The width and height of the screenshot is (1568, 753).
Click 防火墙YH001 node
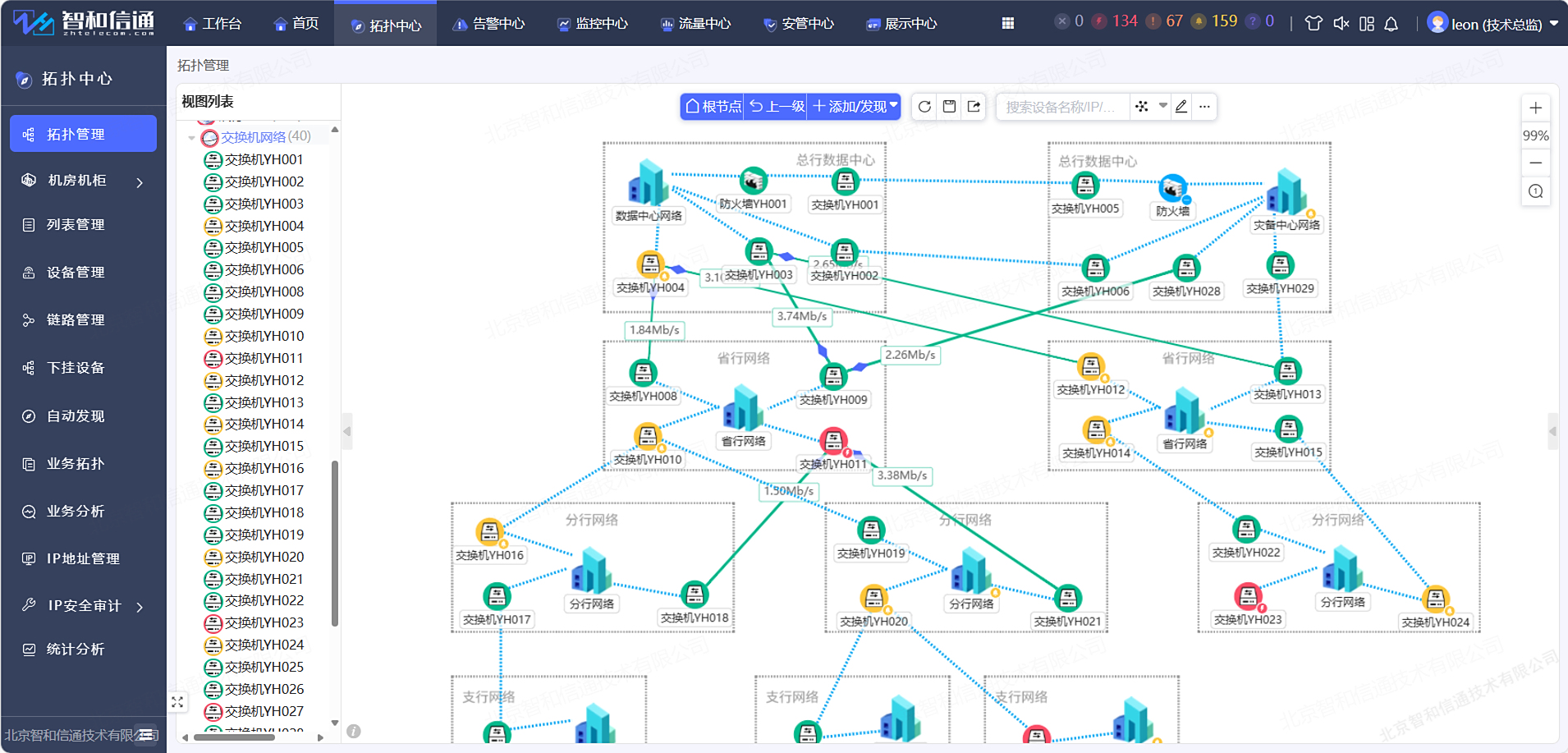click(753, 180)
